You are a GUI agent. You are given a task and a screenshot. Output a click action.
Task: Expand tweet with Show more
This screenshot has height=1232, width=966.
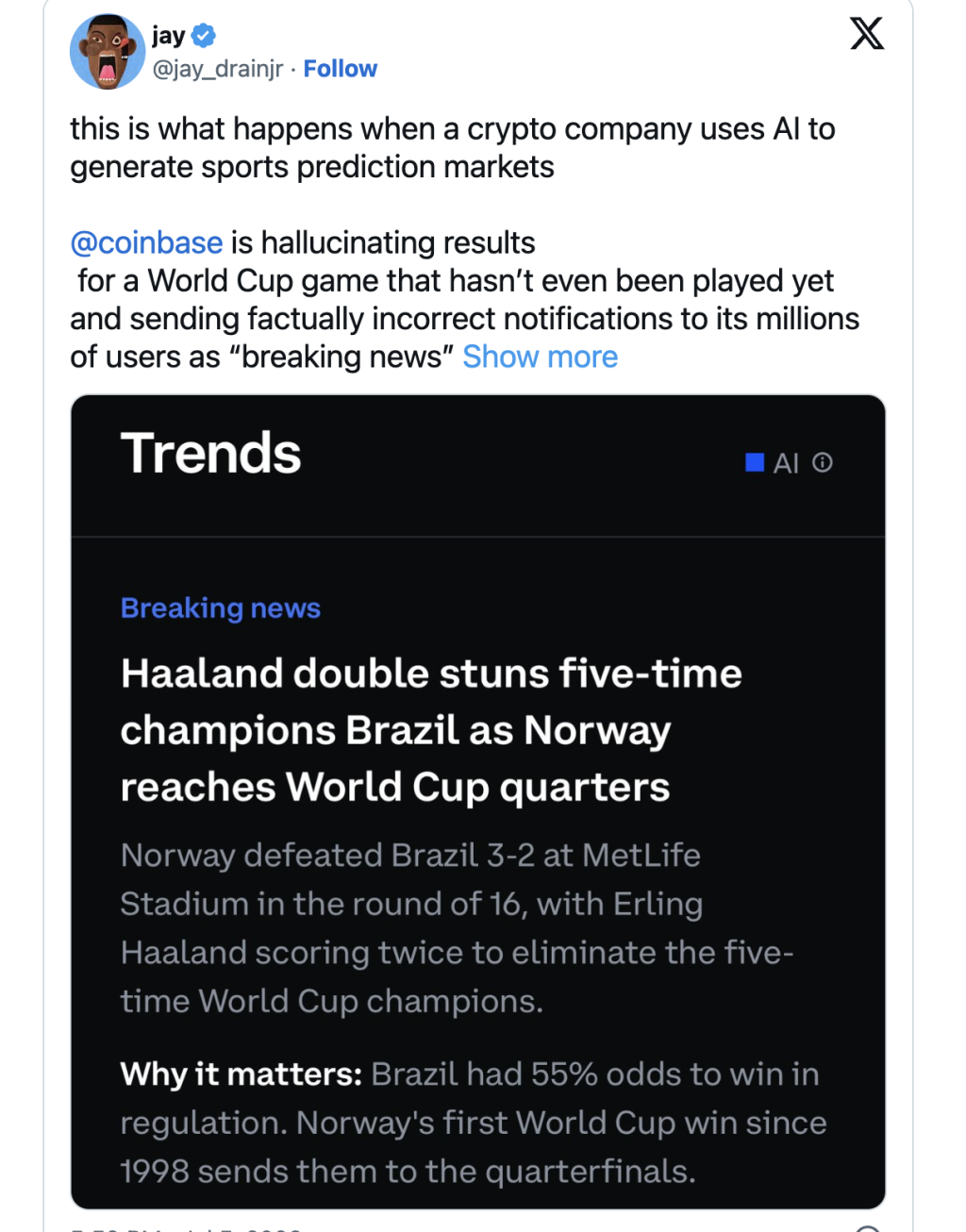tap(541, 357)
